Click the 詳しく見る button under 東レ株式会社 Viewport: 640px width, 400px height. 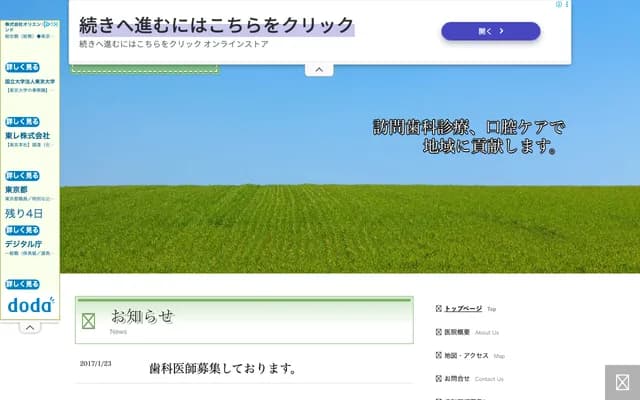(22, 176)
